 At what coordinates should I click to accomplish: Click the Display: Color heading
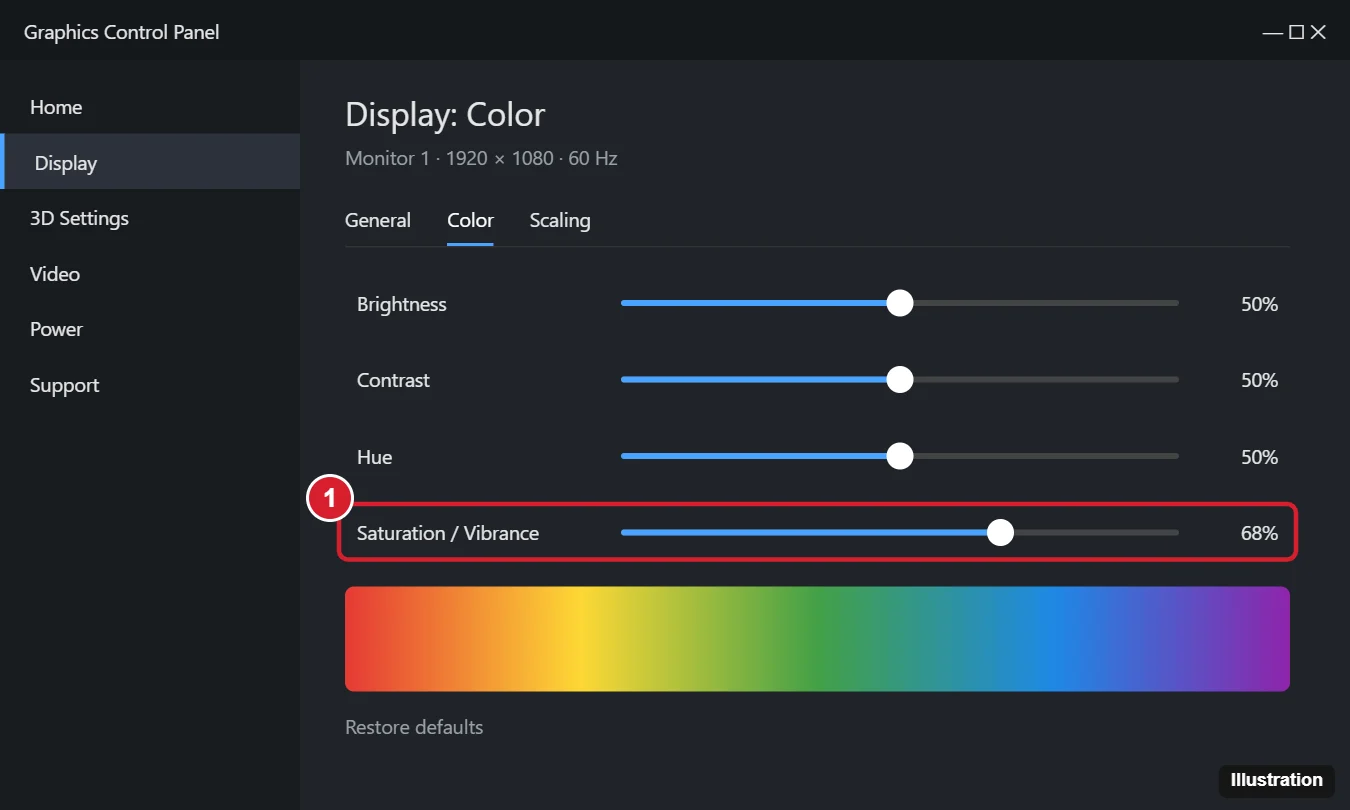[445, 114]
